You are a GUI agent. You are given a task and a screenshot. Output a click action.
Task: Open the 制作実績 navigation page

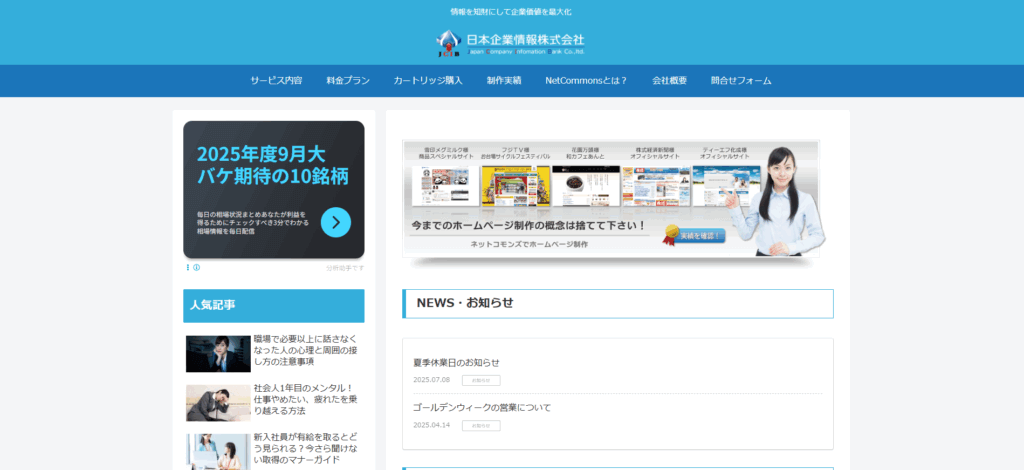[504, 80]
